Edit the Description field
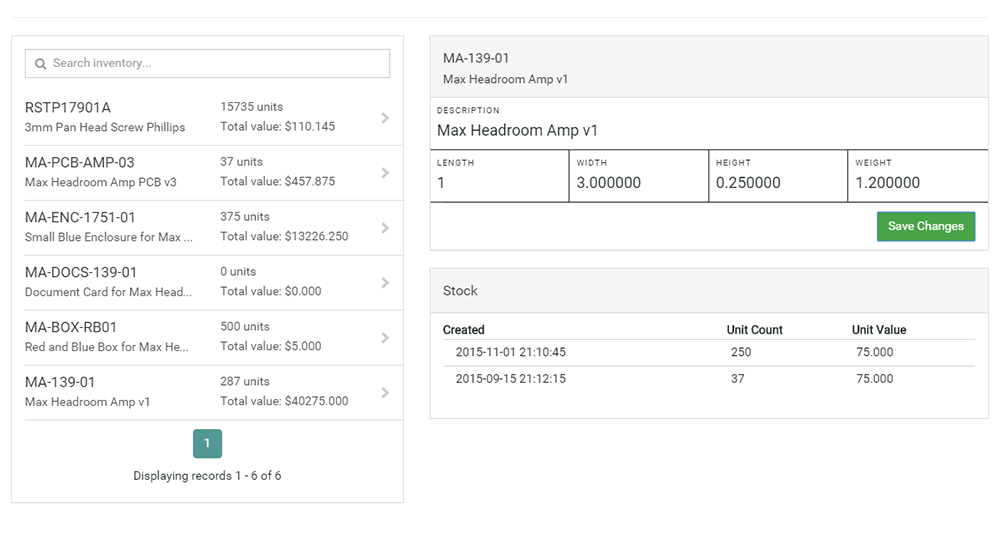The width and height of the screenshot is (1000, 551). (x=708, y=131)
